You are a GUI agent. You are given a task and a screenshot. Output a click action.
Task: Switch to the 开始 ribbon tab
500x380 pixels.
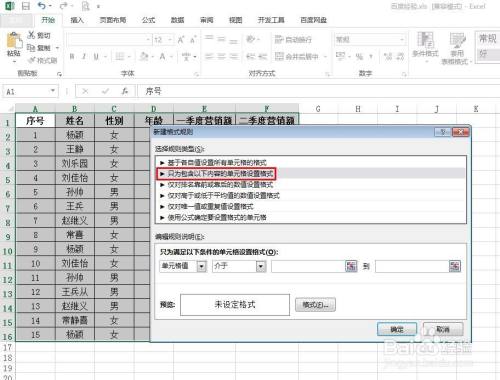(48, 20)
